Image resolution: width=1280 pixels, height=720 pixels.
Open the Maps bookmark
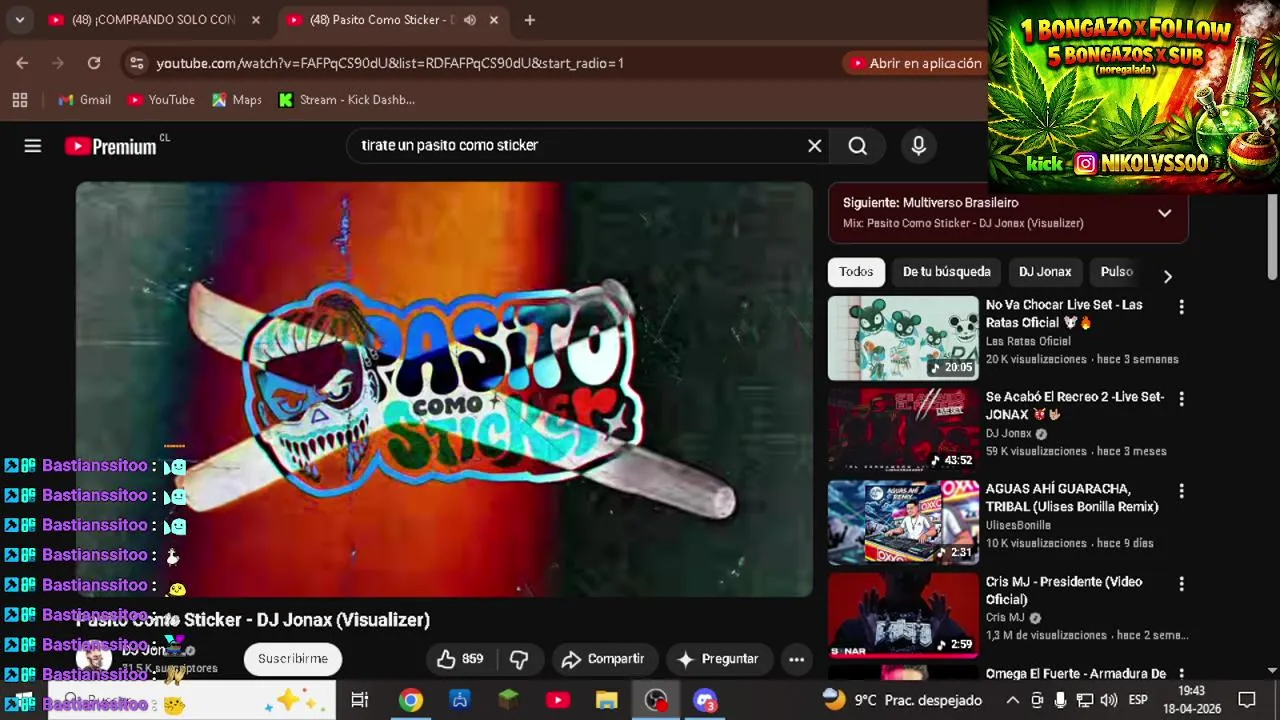tap(237, 100)
